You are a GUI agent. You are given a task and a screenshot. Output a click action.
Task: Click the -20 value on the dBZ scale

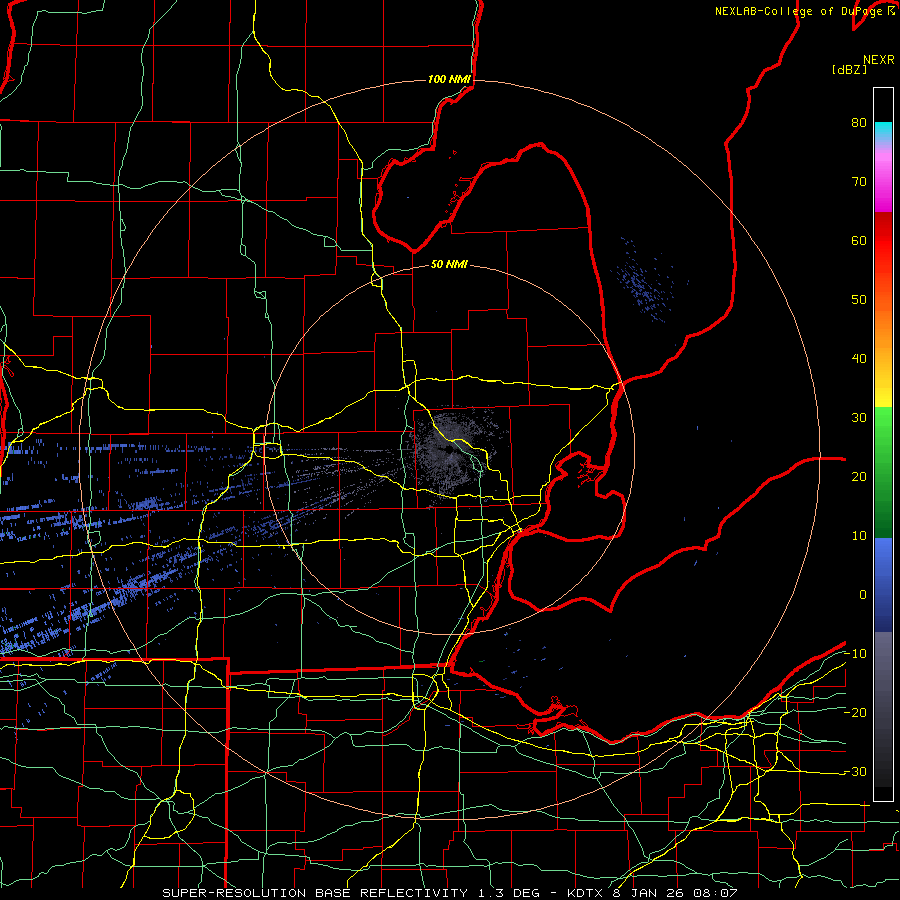tap(855, 712)
